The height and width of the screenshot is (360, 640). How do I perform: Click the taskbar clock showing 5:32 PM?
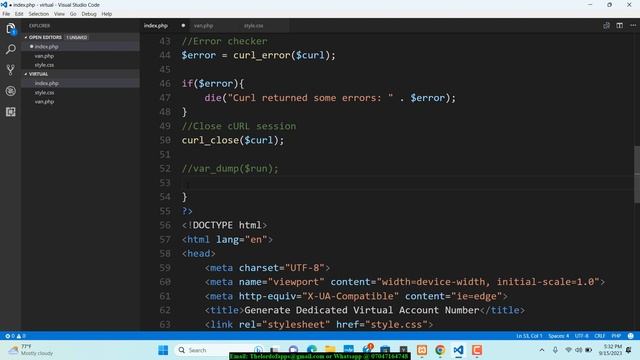point(611,350)
